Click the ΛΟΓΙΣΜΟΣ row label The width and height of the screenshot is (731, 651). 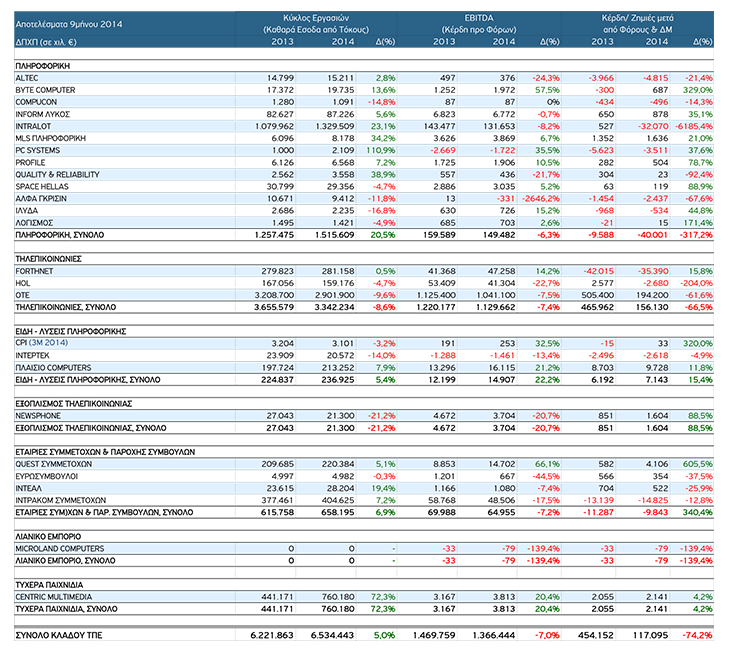[34, 223]
